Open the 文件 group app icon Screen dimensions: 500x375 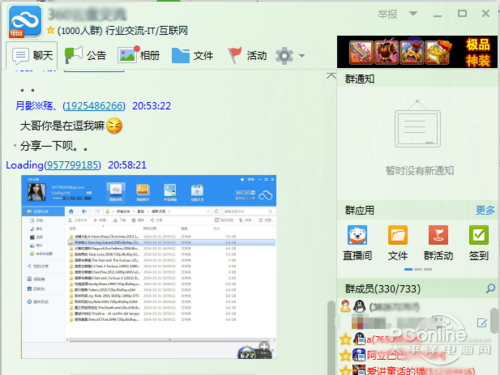398,243
